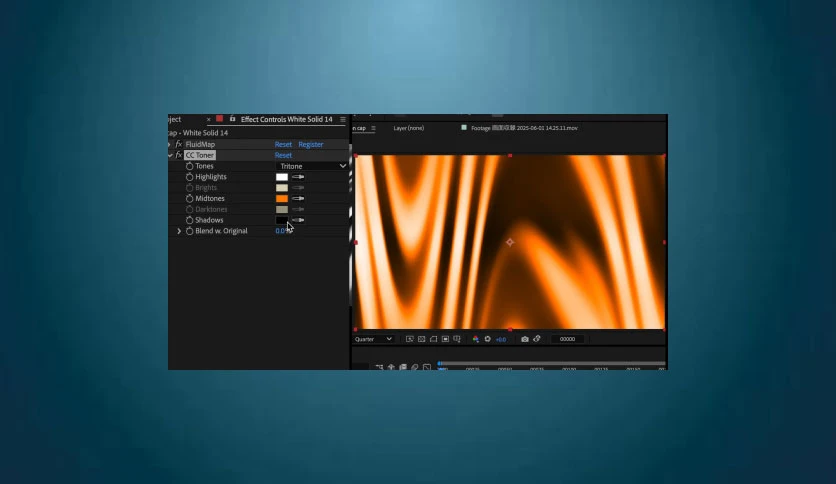Open the Composition panel menu icon
Viewport: 836px width, 484px height.
(x=373, y=128)
